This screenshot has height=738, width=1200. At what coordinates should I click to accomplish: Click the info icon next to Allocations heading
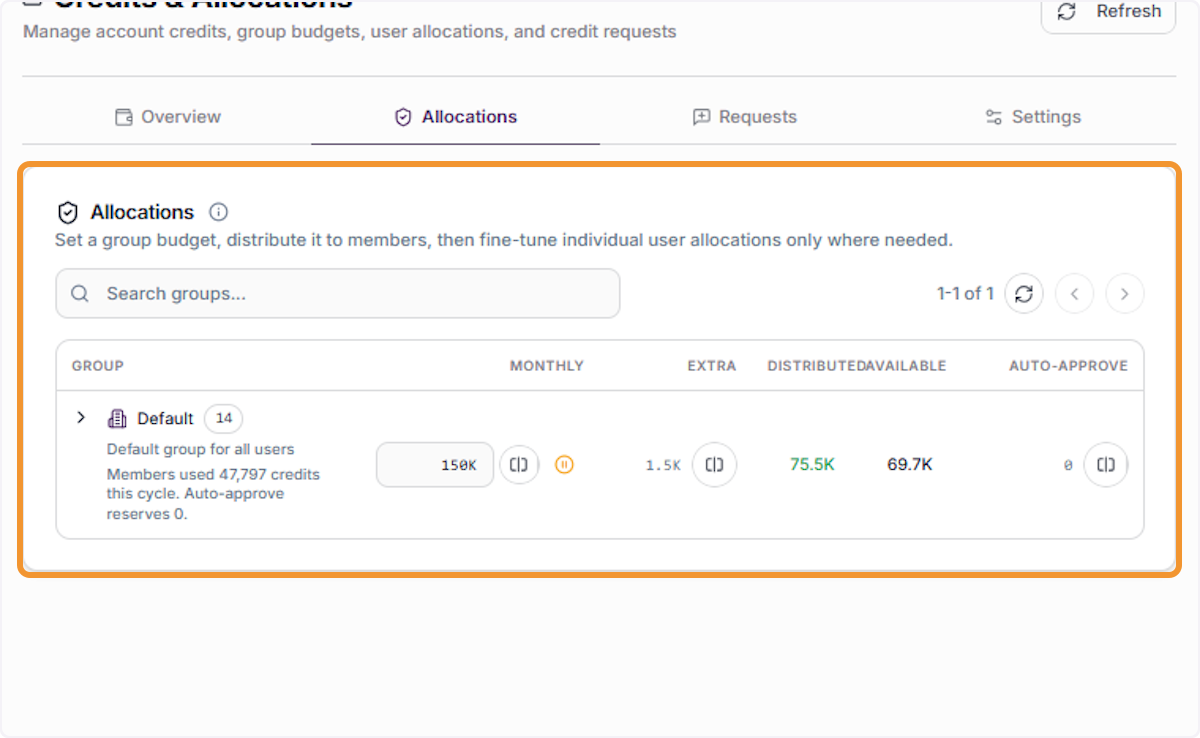click(x=218, y=212)
